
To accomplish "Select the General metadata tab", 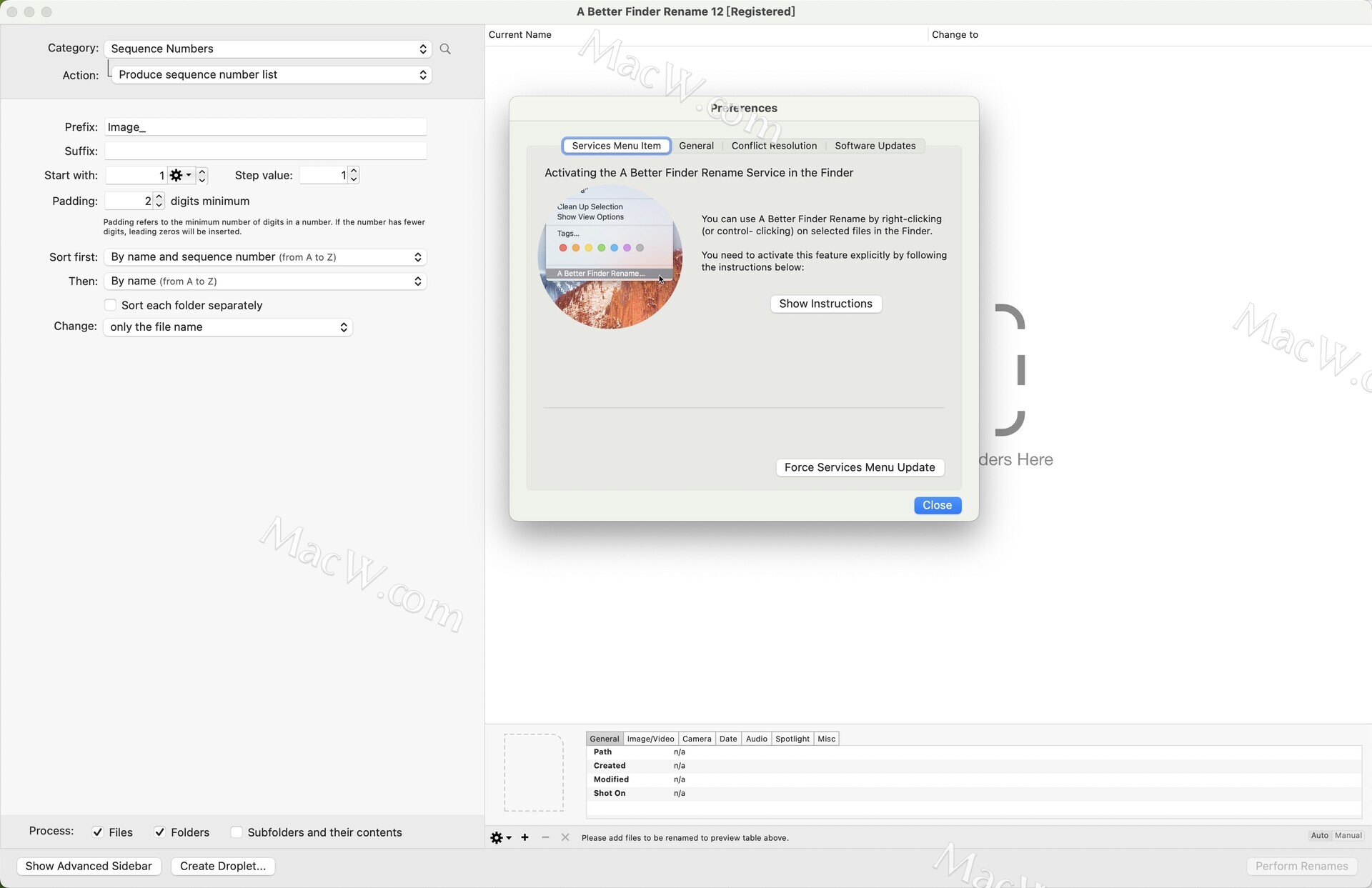I will [605, 739].
